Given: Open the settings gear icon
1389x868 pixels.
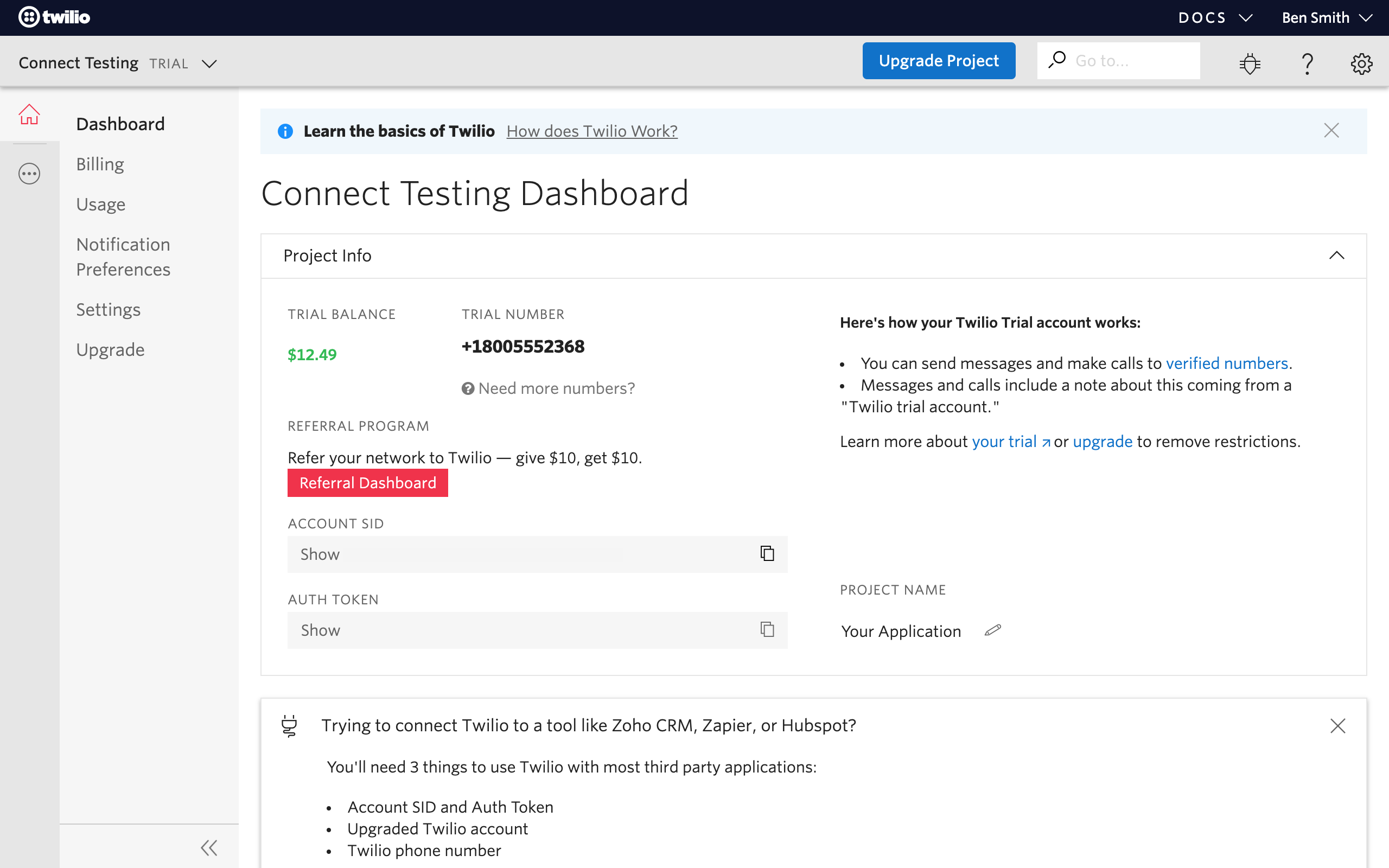Looking at the screenshot, I should (x=1361, y=63).
